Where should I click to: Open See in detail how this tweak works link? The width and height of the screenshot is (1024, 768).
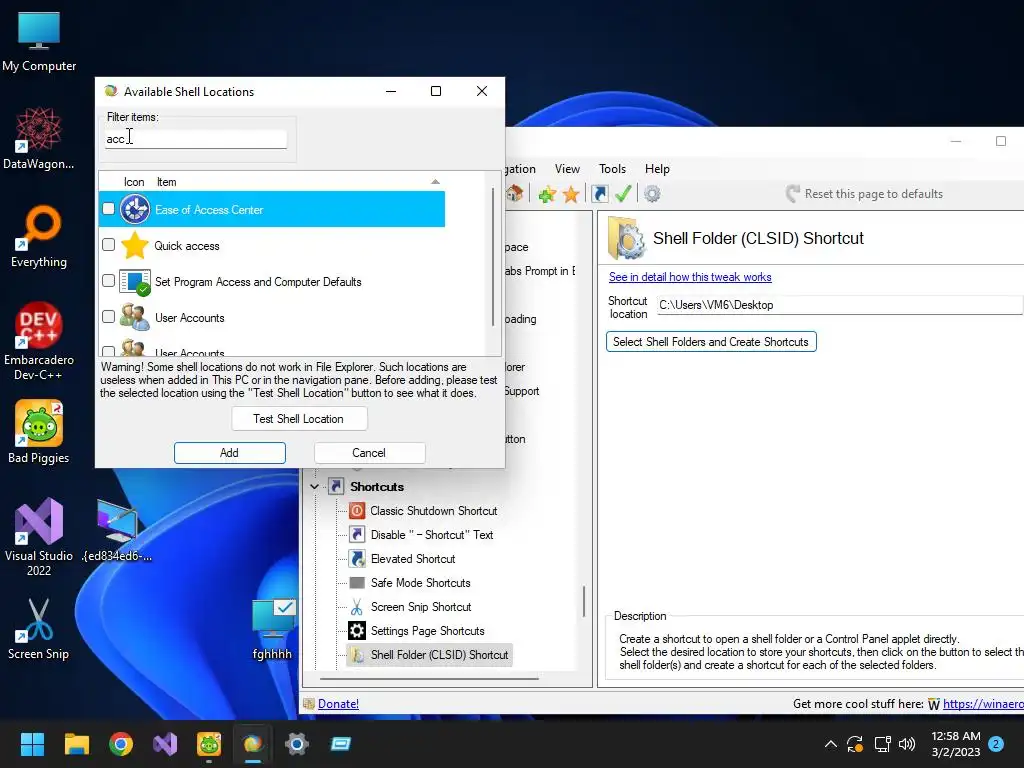tap(690, 277)
